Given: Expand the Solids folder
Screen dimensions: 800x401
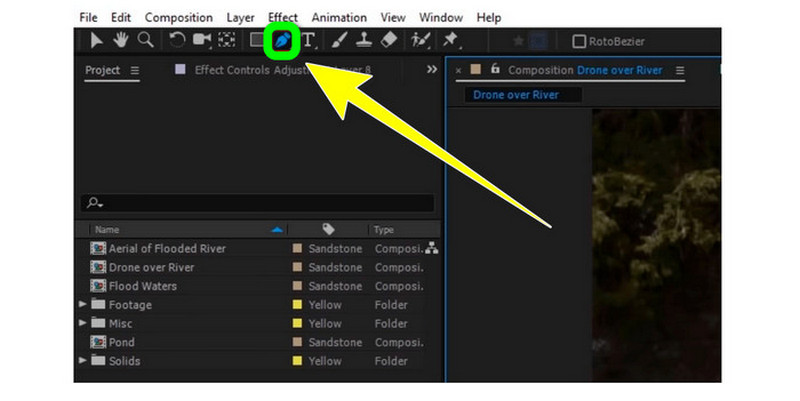Looking at the screenshot, I should (83, 360).
